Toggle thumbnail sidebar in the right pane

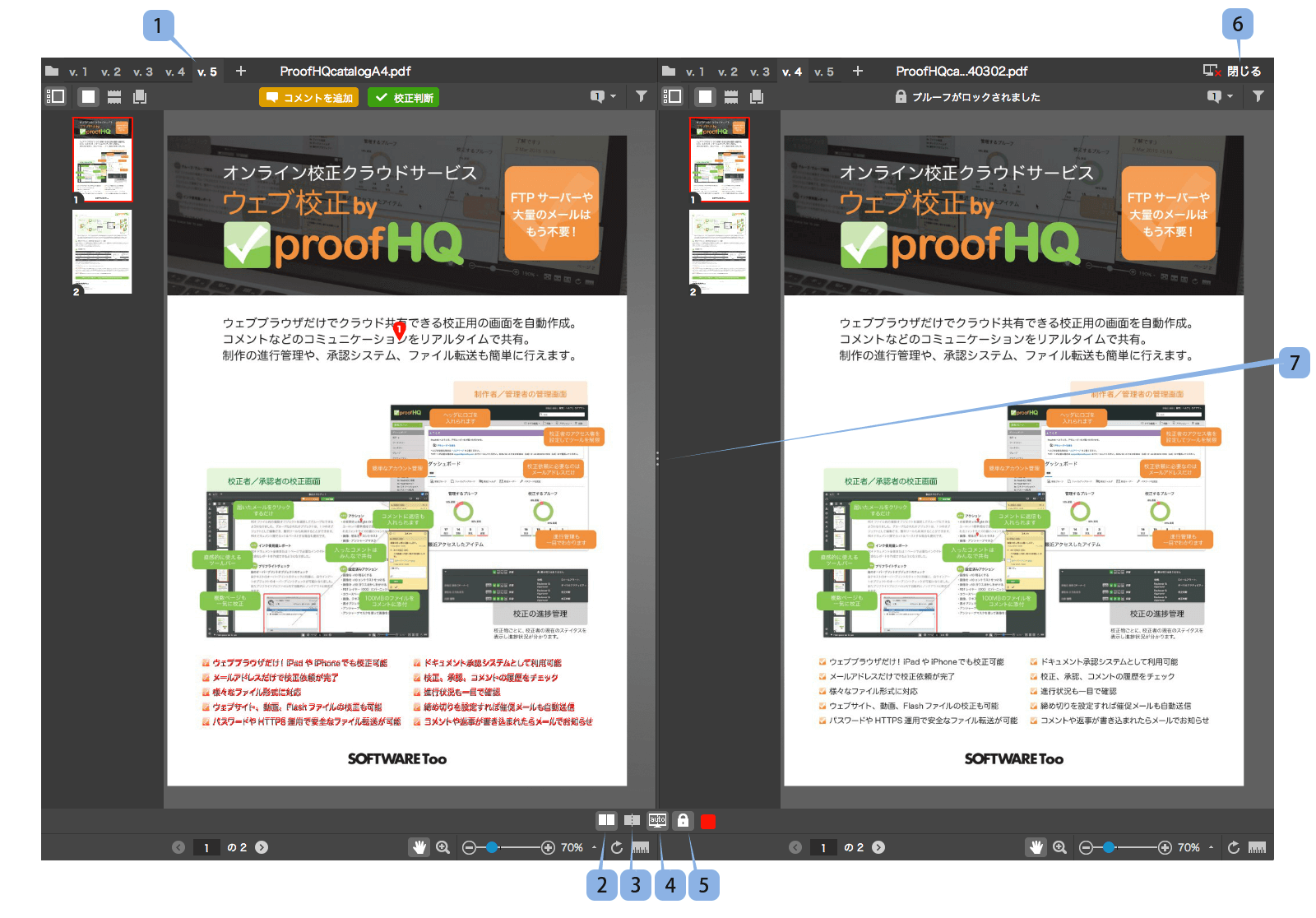coord(672,96)
